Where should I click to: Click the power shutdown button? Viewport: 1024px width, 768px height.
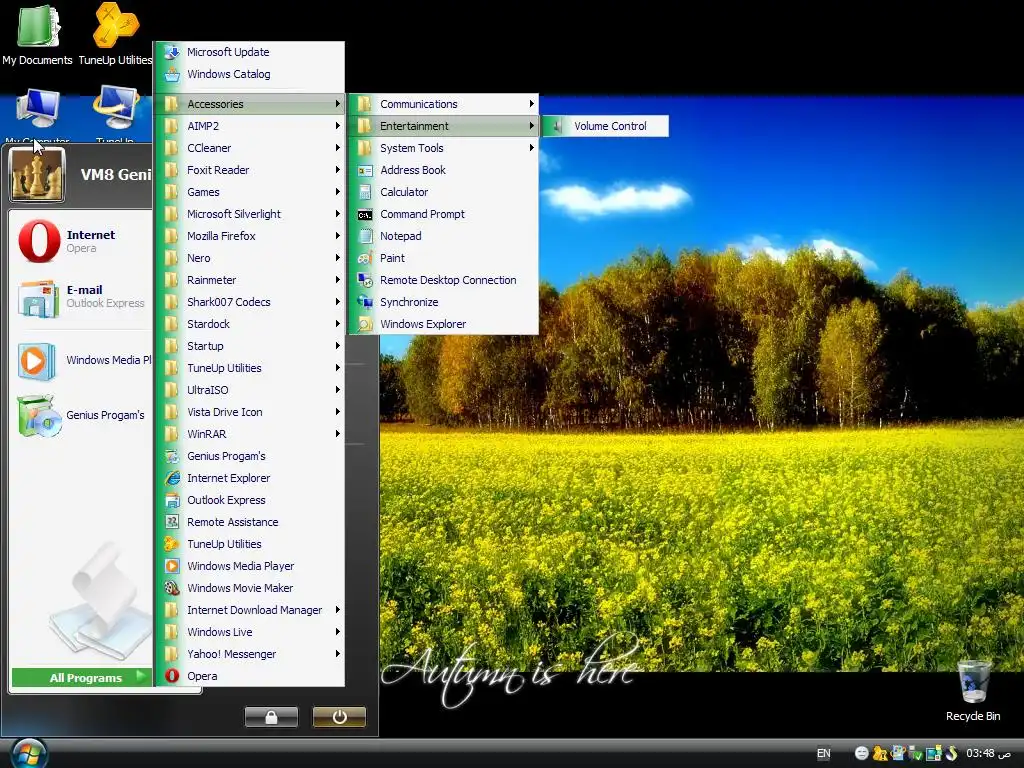[x=339, y=717]
